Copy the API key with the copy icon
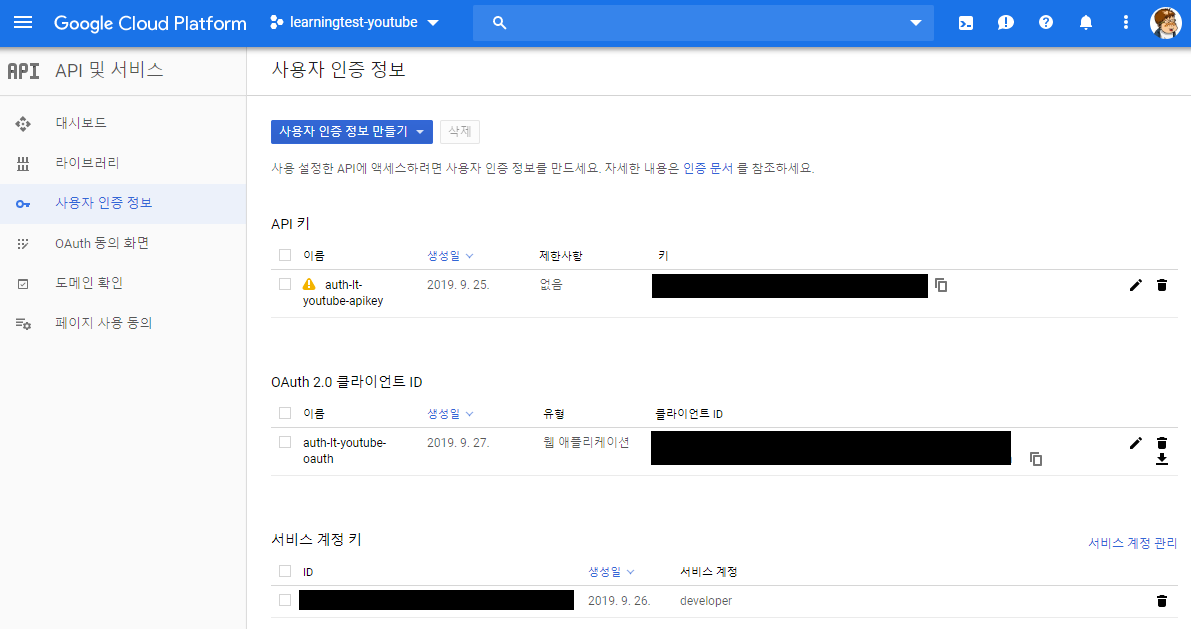The image size is (1191, 629). tap(941, 286)
